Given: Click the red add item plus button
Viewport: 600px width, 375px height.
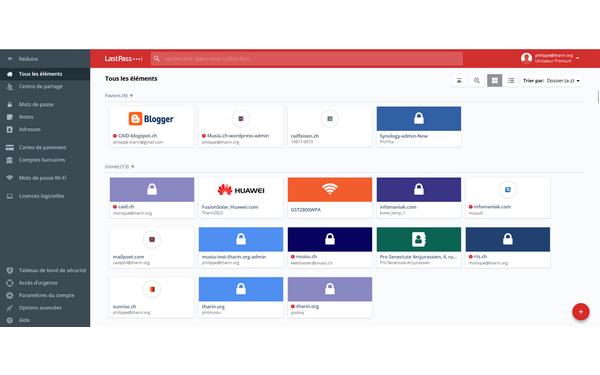Looking at the screenshot, I should pyautogui.click(x=580, y=312).
